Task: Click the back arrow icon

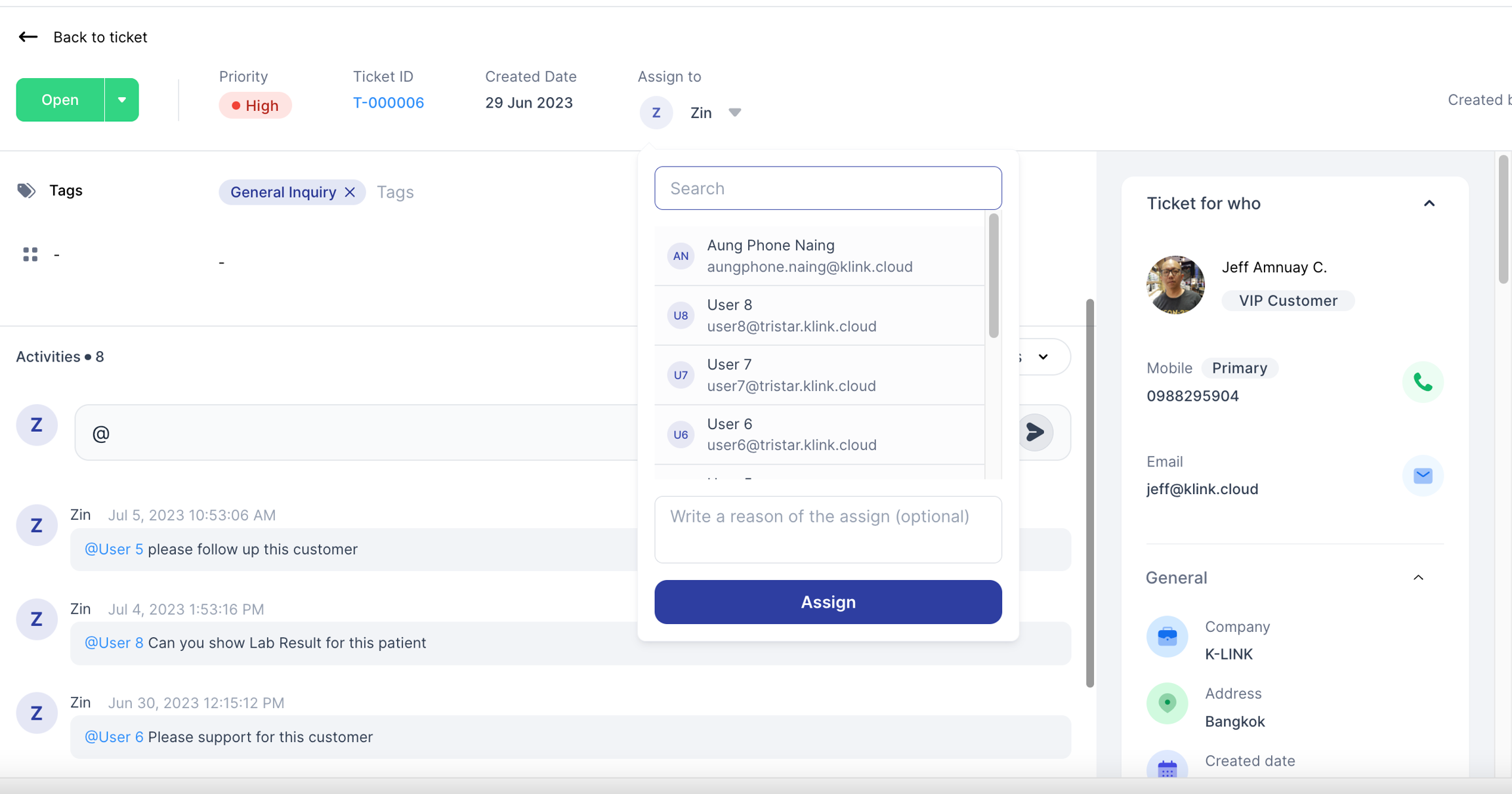Action: click(28, 37)
